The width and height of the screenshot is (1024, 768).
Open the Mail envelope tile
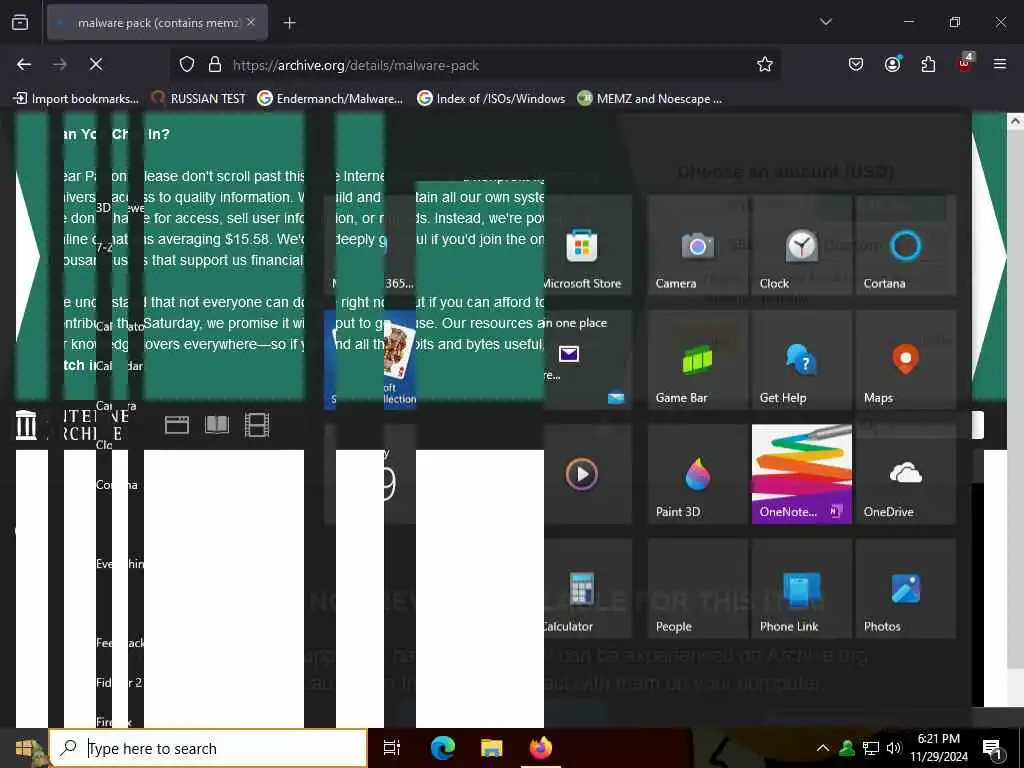tap(587, 360)
